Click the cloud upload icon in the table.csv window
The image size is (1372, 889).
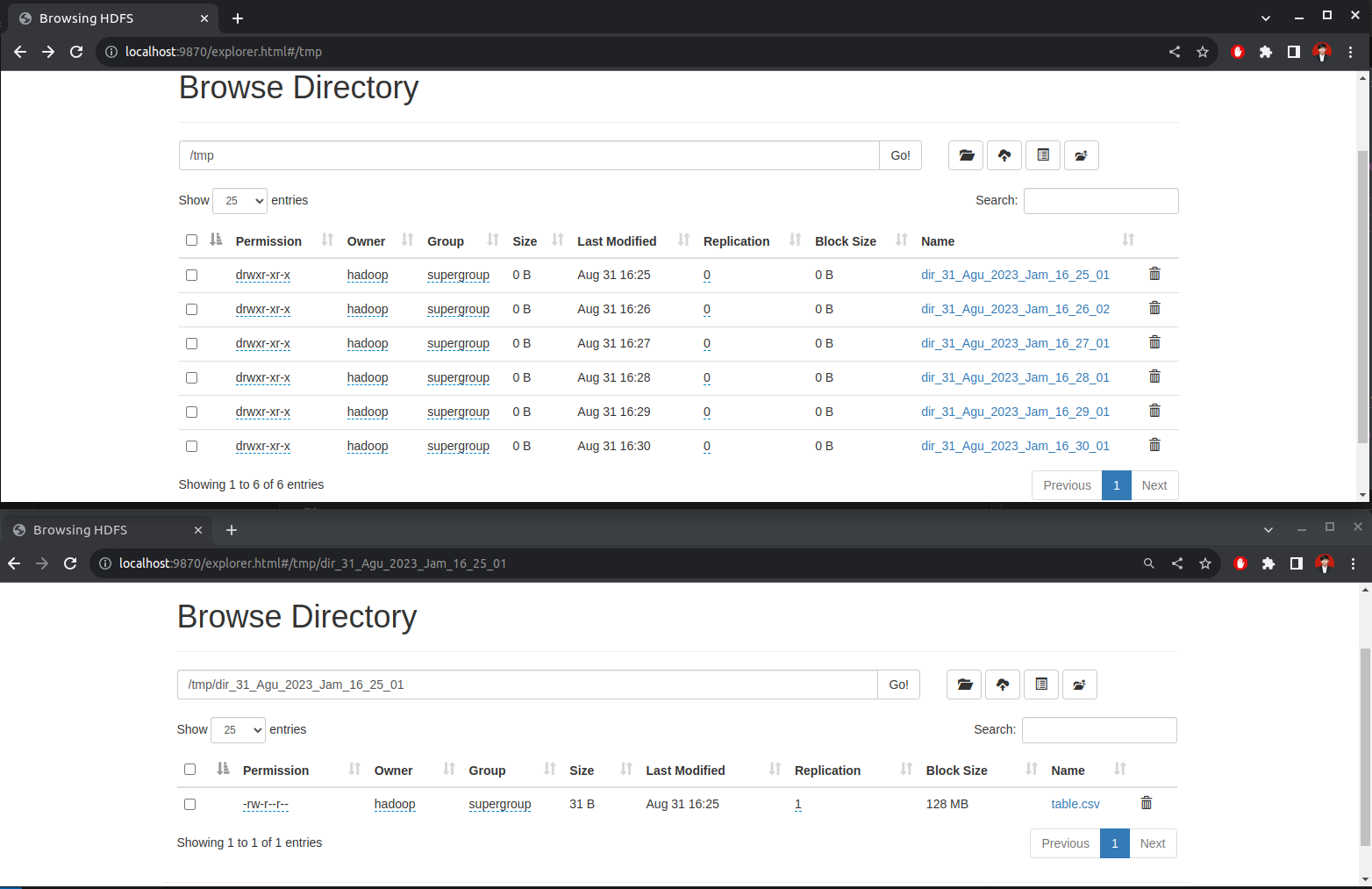pos(1003,685)
